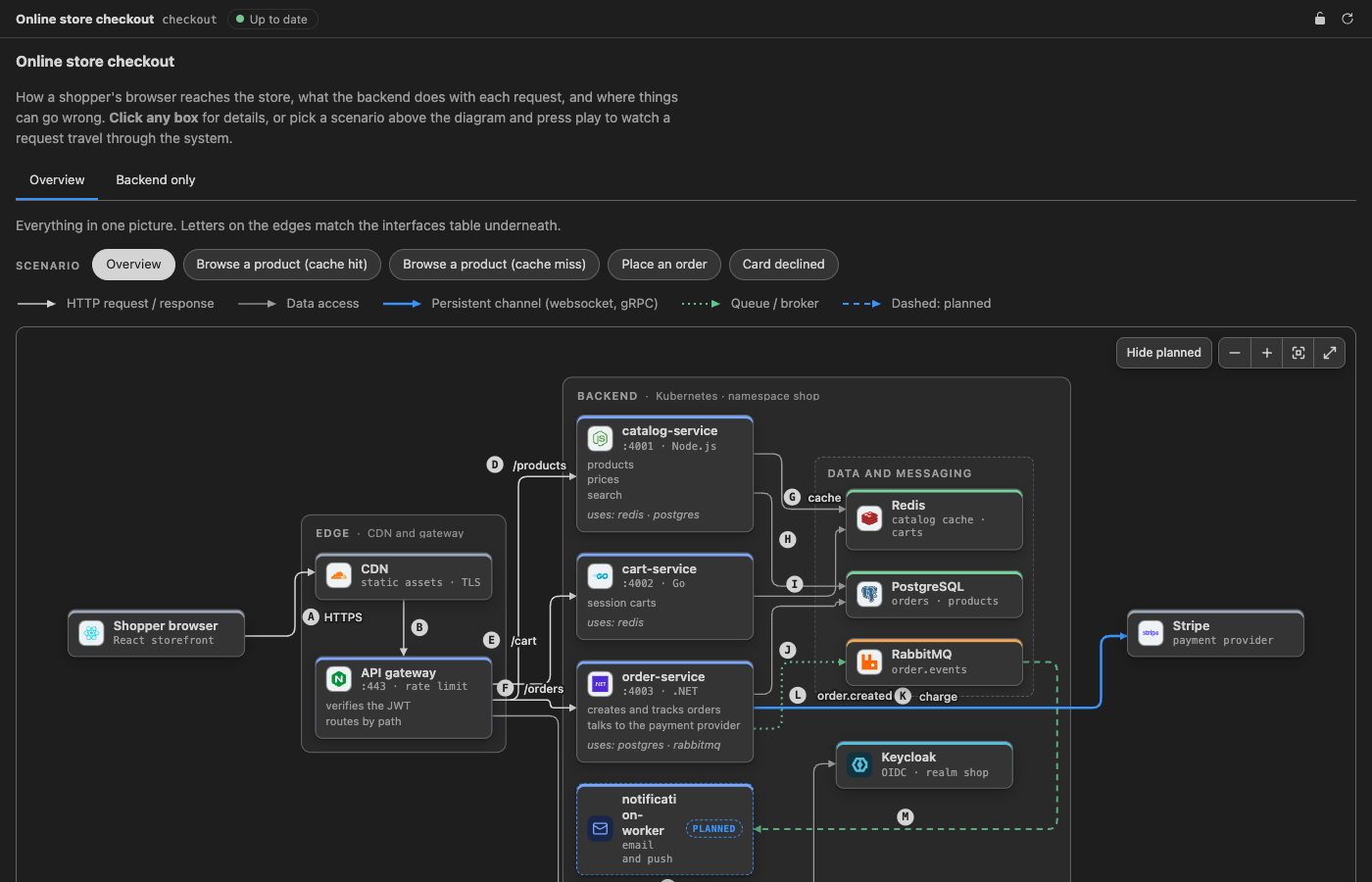This screenshot has height=882, width=1372.
Task: Click edge marker E near /cart
Action: (x=492, y=640)
